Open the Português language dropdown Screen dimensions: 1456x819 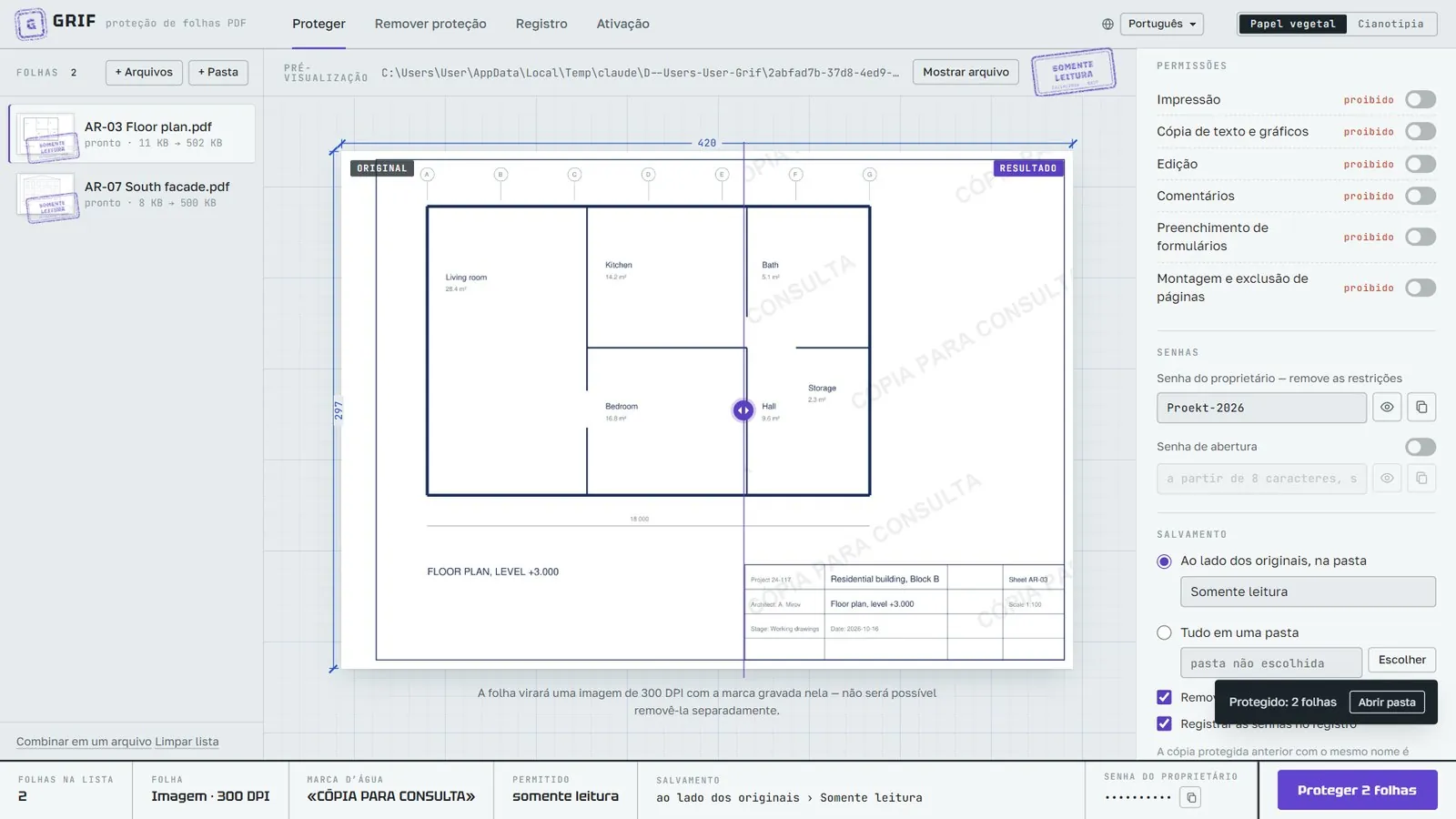pyautogui.click(x=1162, y=24)
